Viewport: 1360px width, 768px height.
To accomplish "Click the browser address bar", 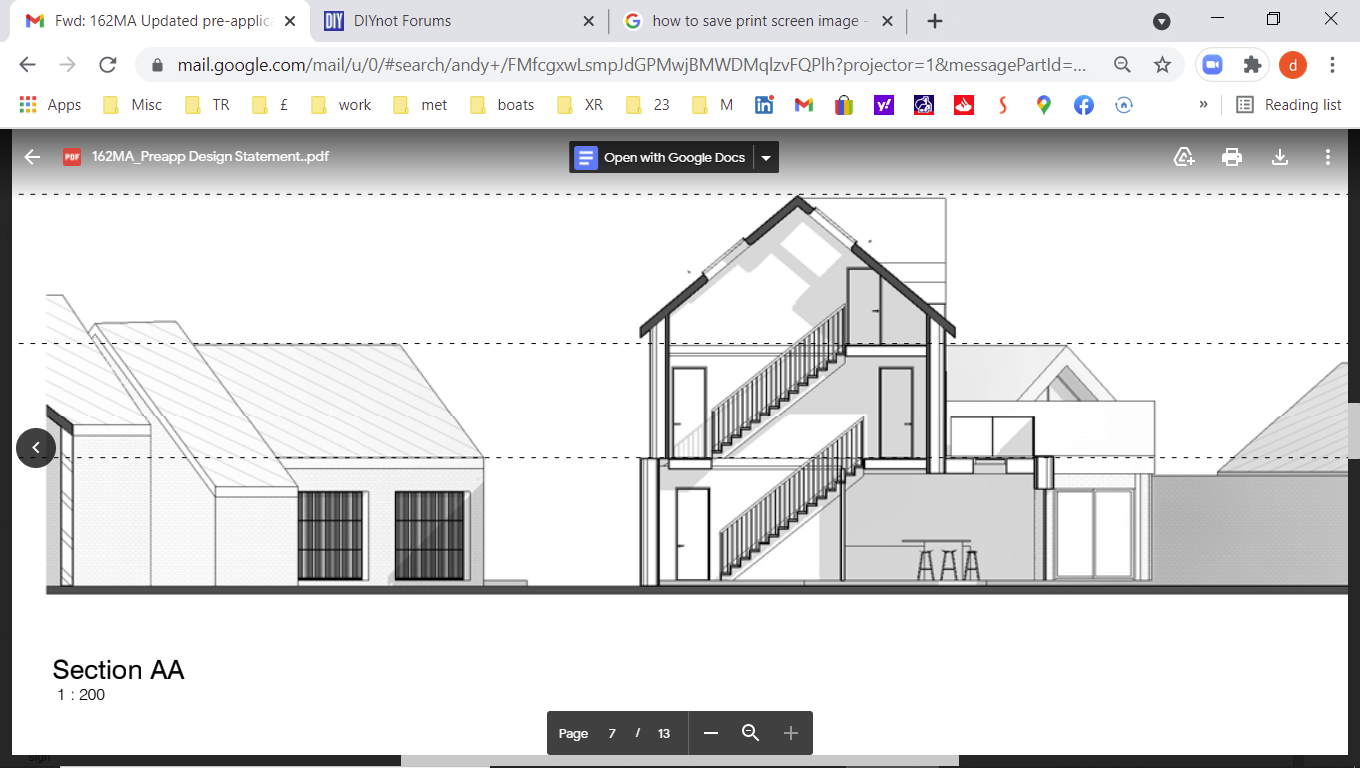I will pyautogui.click(x=630, y=65).
